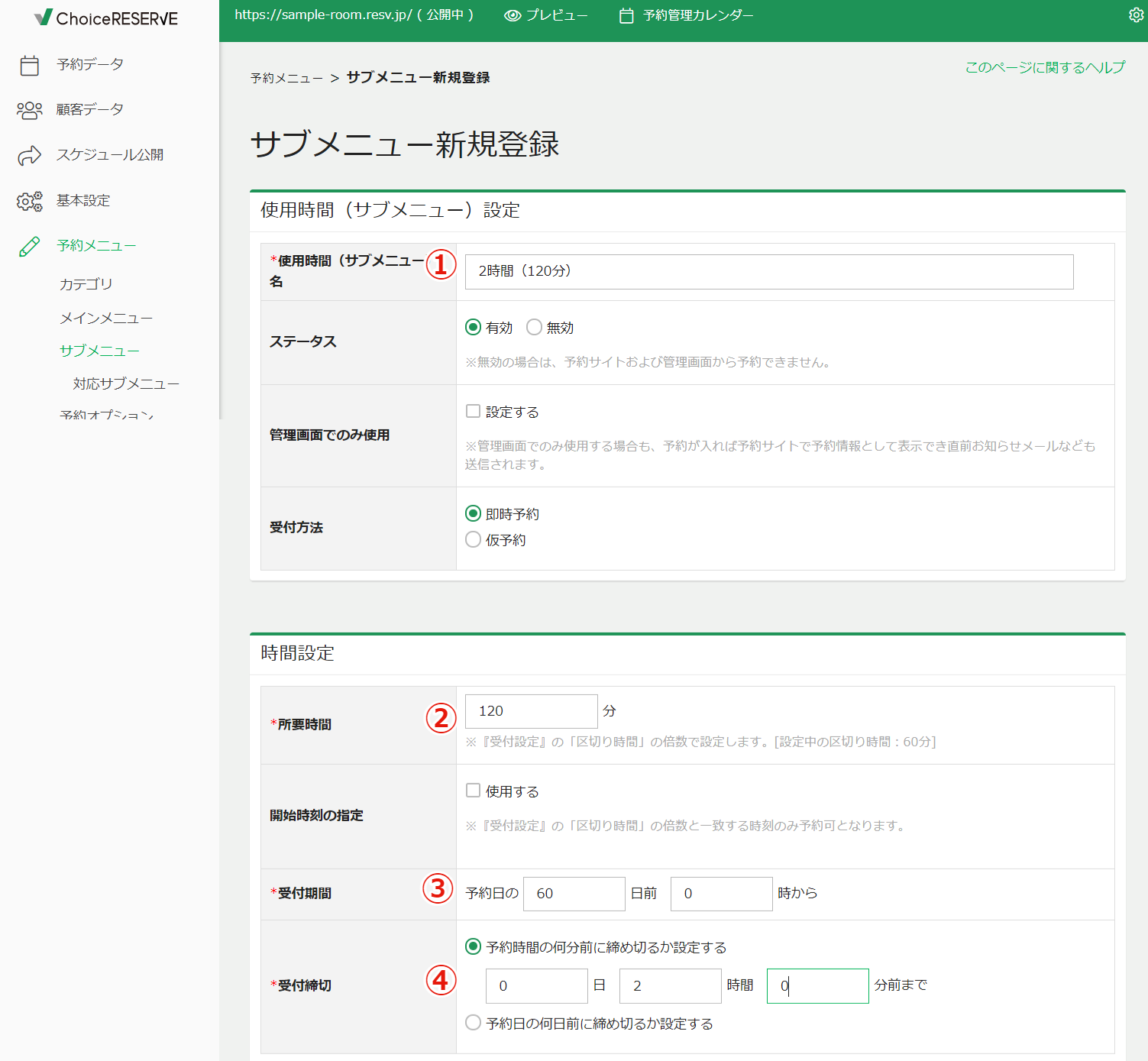The width and height of the screenshot is (1148, 1061).
Task: Select the 即時予約 radio button
Action: pos(474,513)
